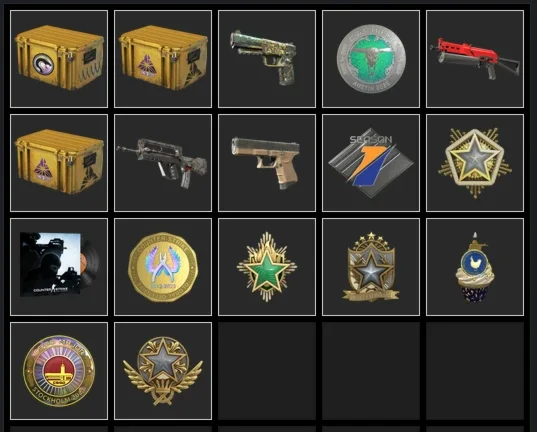Select the weapon case with white swirl emblem
This screenshot has width=537, height=432.
59,59
